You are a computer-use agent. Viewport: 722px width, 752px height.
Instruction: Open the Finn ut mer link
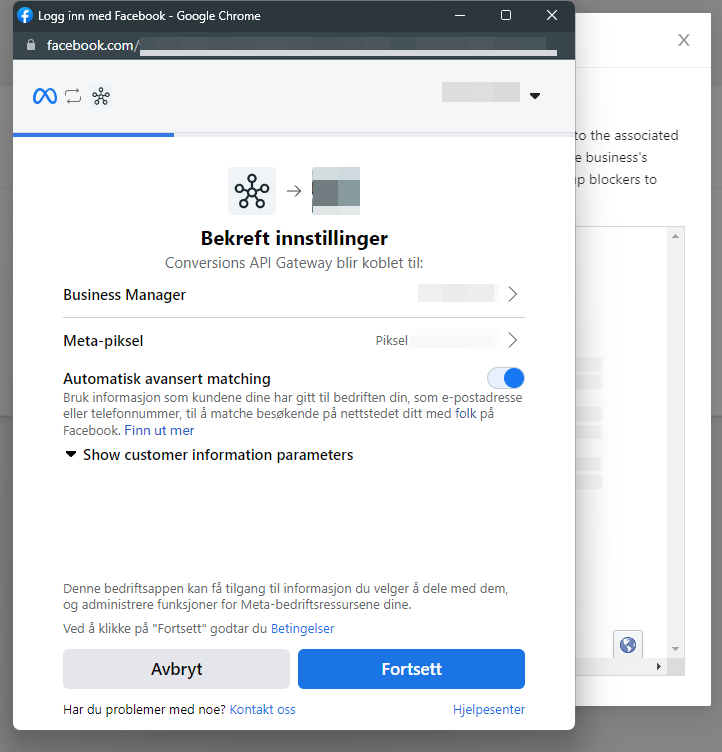click(159, 430)
